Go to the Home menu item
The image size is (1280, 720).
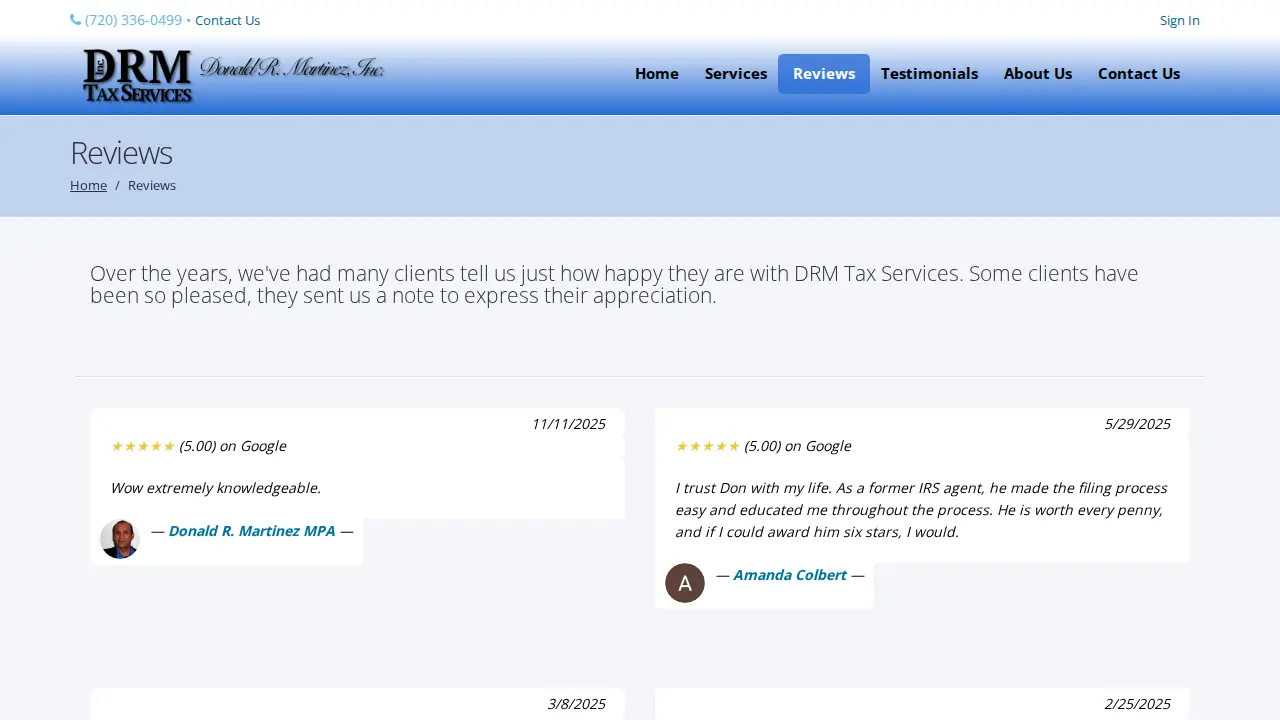[657, 74]
